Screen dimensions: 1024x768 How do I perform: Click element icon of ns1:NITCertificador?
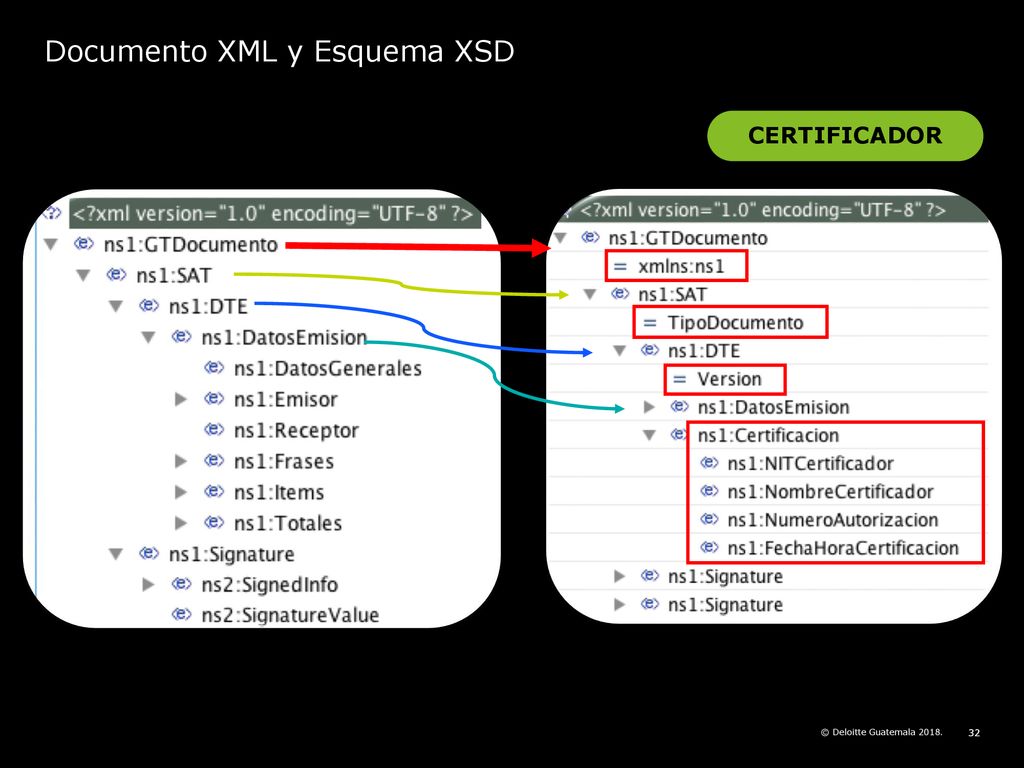click(709, 462)
